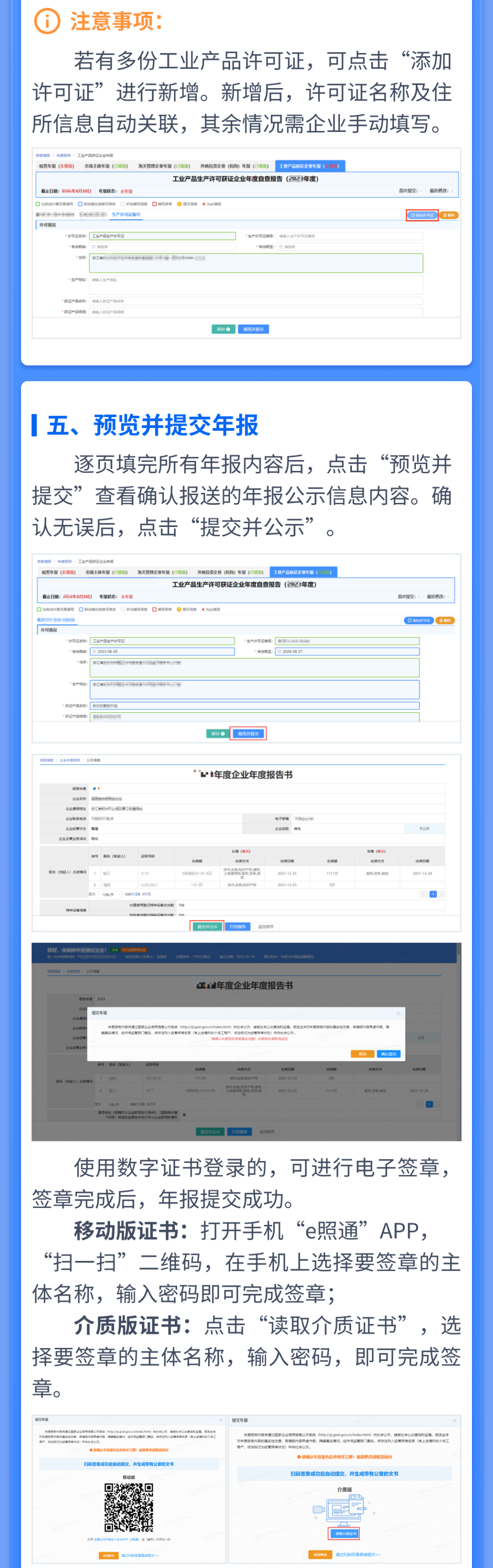The height and width of the screenshot is (1568, 493).
Task: Click the orange 取消 button in dialog
Action: point(363,1054)
